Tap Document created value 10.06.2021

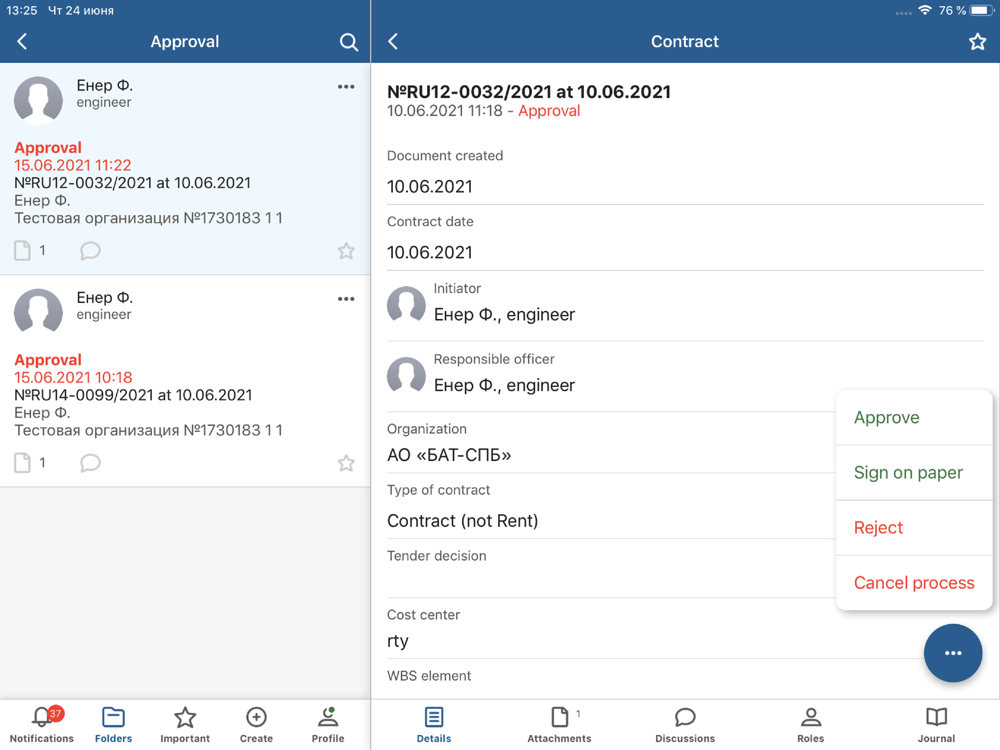coord(430,187)
